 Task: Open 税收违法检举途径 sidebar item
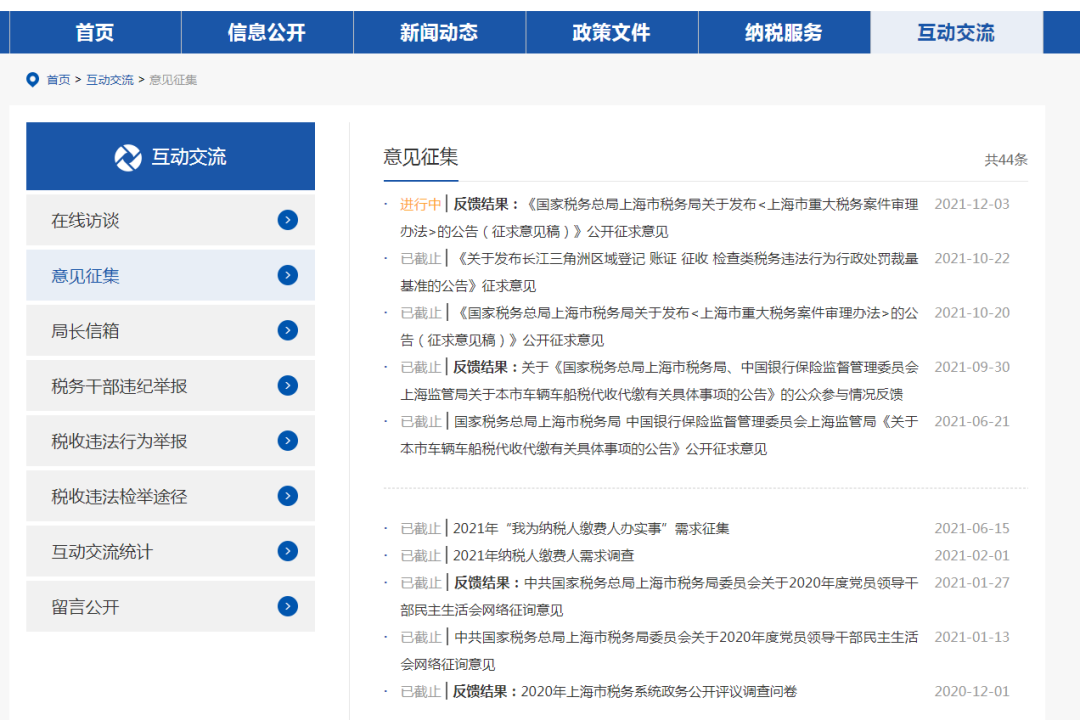[x=170, y=496]
